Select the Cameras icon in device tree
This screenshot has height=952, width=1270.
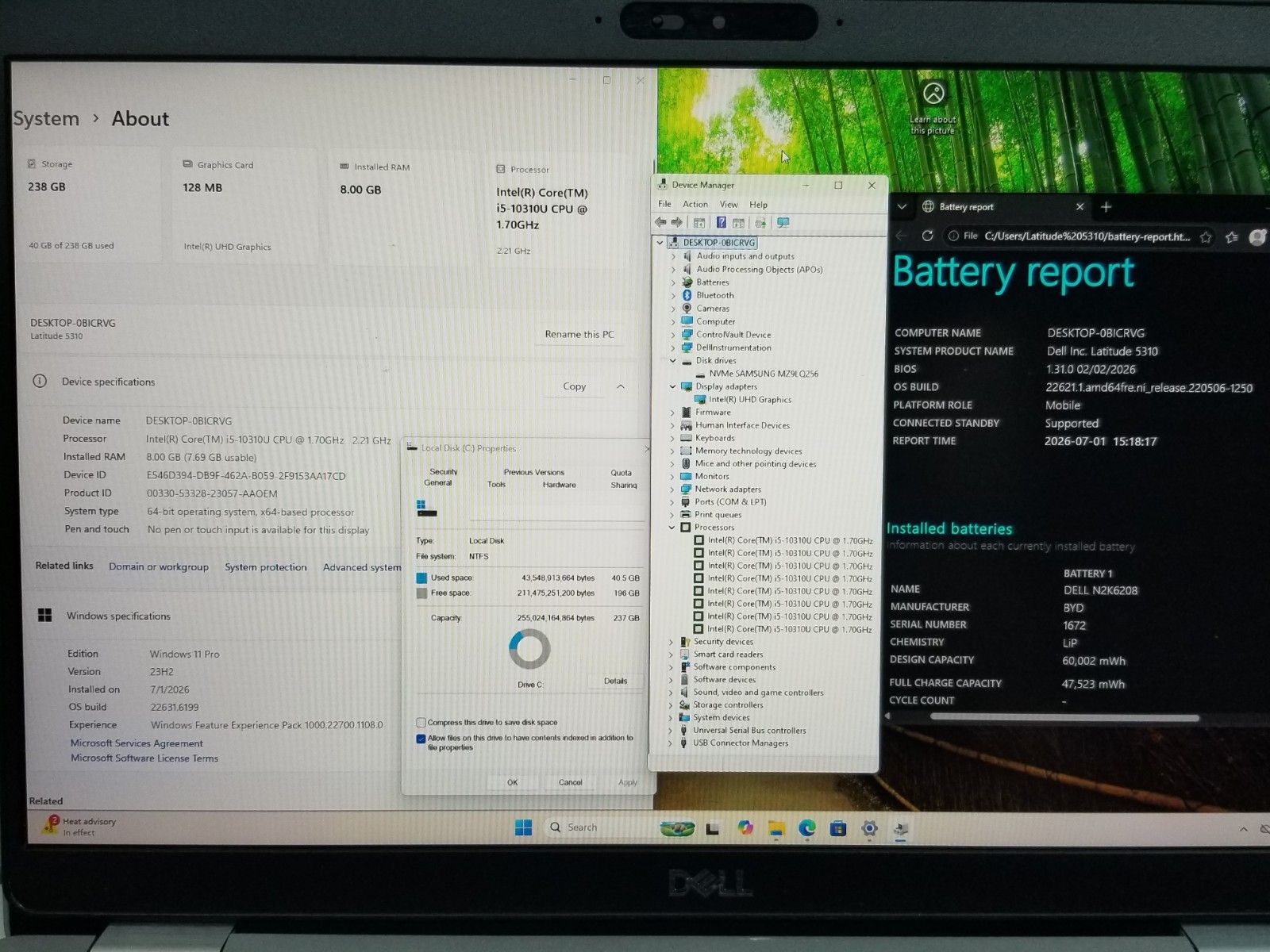pyautogui.click(x=687, y=309)
